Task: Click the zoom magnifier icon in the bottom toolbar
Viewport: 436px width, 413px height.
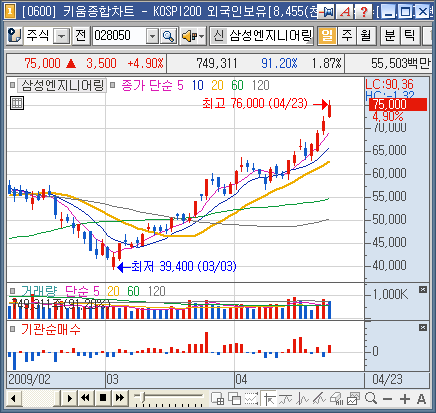Action: (x=371, y=398)
